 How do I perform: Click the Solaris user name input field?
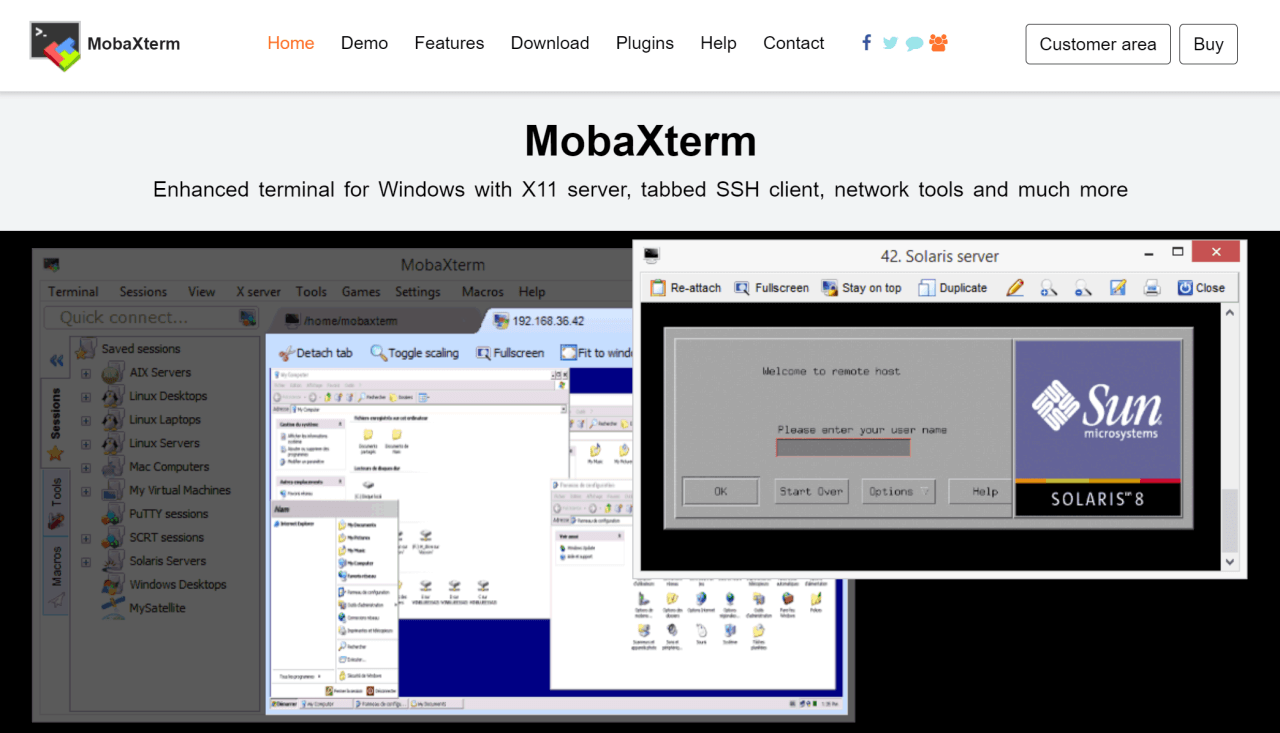(843, 447)
